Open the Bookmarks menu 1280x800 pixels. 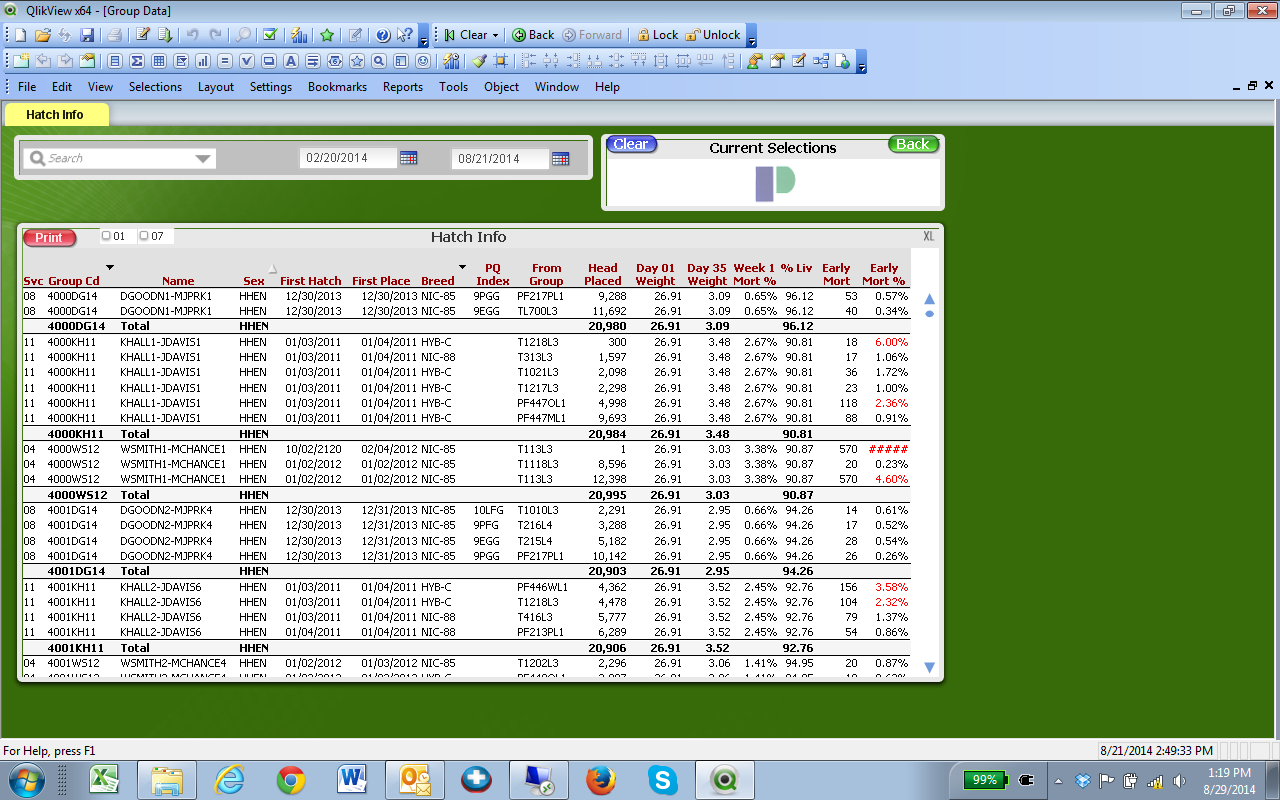pos(337,87)
